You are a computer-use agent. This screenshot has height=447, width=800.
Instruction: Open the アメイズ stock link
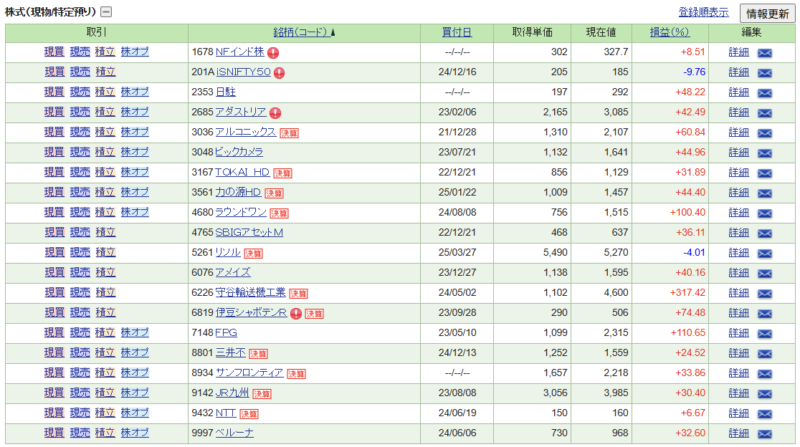point(233,272)
